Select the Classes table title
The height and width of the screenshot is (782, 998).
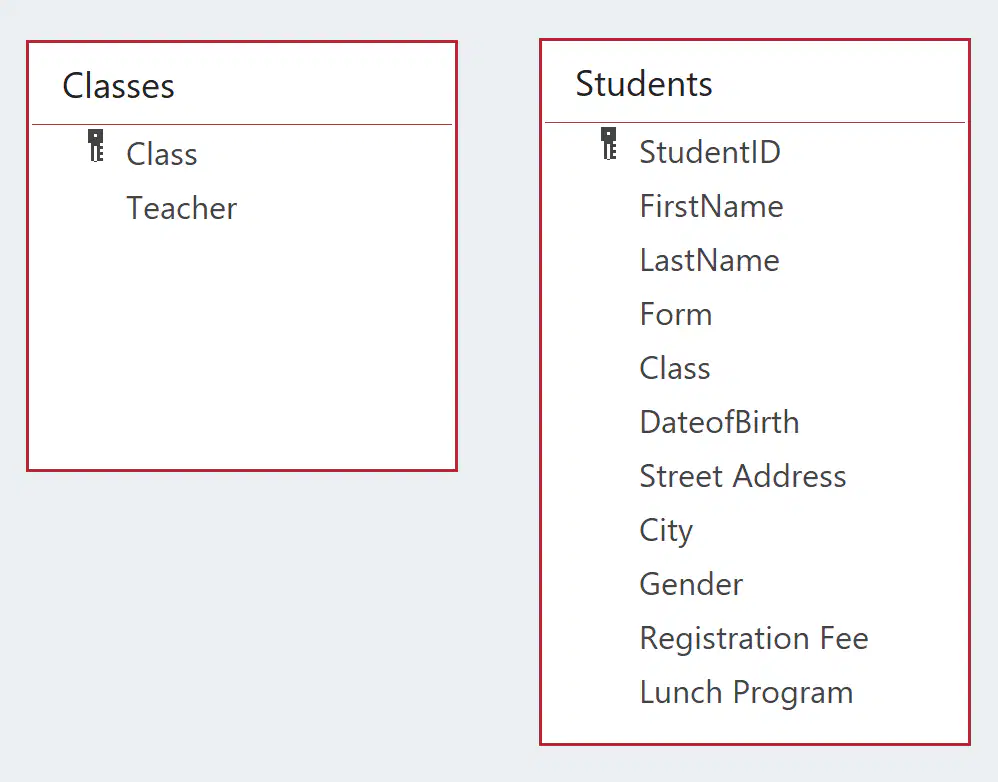click(x=118, y=86)
